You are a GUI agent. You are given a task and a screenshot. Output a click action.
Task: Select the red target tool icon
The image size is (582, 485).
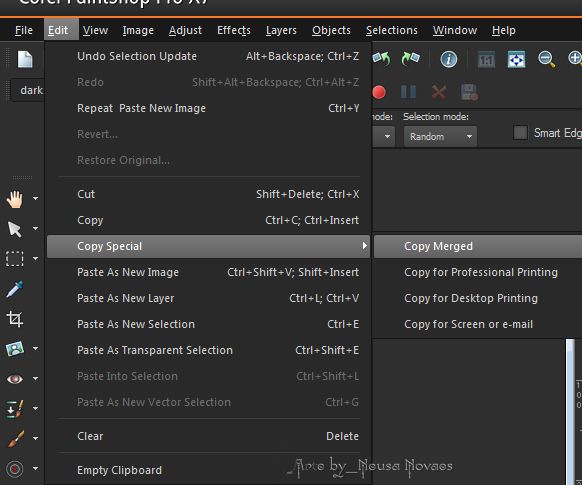[14, 469]
